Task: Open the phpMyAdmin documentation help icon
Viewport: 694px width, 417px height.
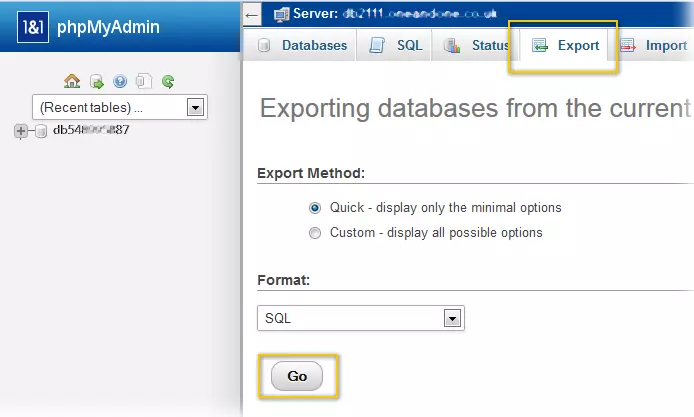Action: pos(120,81)
